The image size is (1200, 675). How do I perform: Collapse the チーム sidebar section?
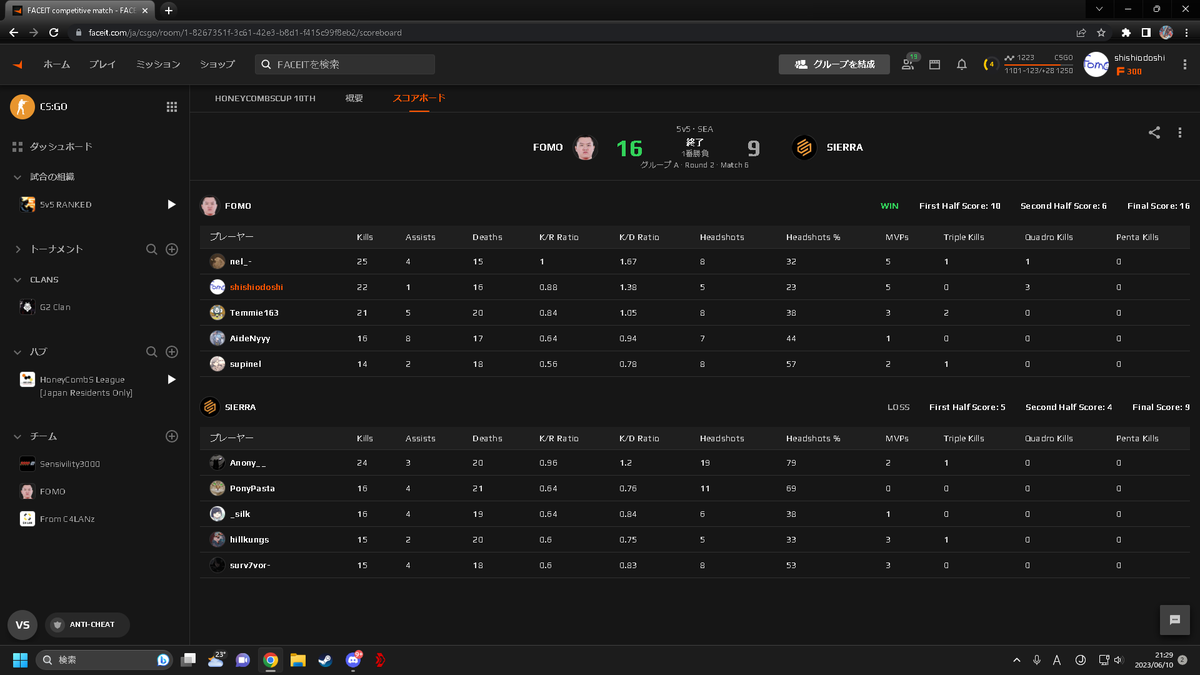pyautogui.click(x=17, y=437)
